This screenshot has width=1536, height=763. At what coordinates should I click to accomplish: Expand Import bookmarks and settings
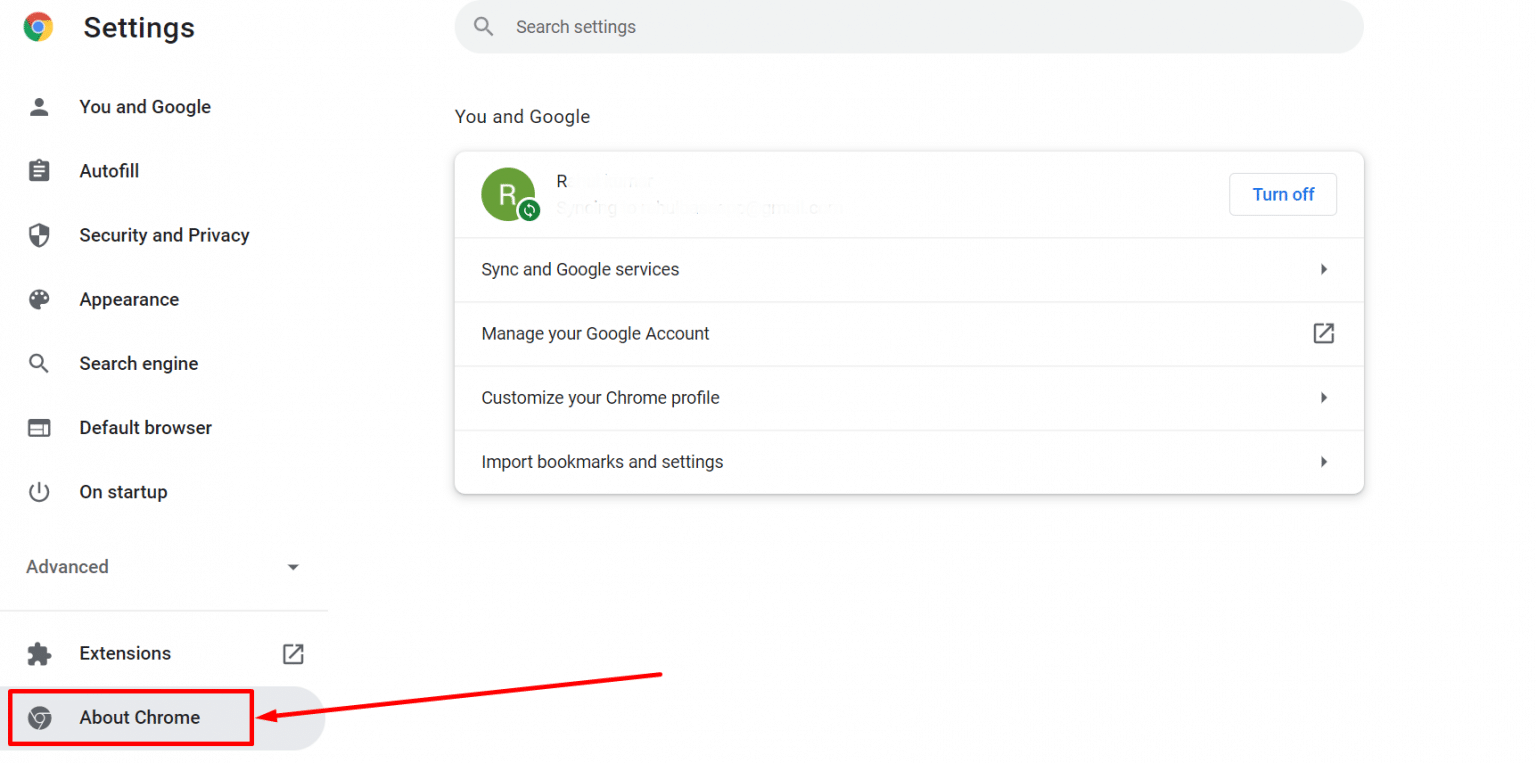tap(908, 461)
